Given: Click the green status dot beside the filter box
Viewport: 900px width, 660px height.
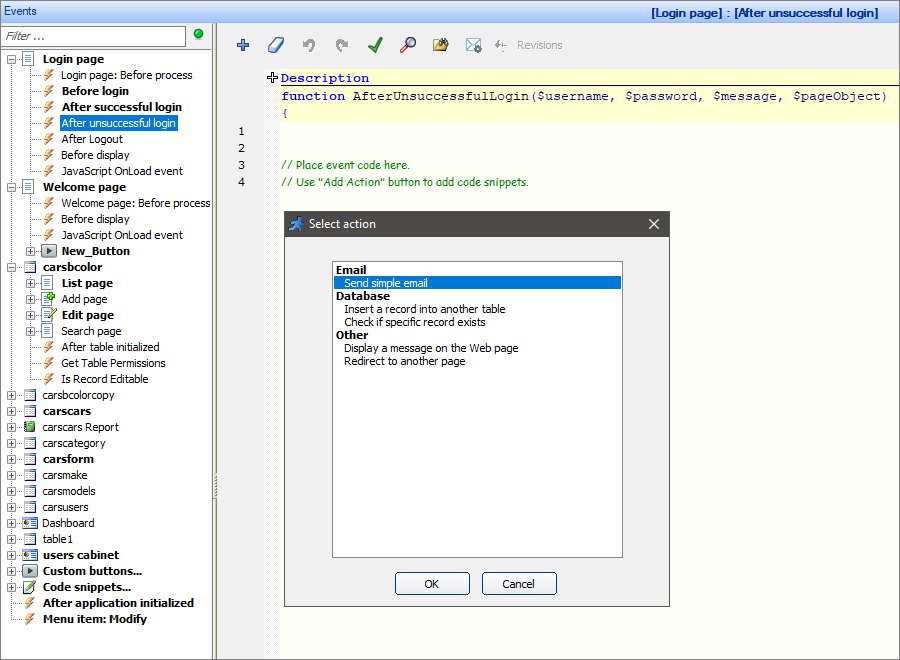Looking at the screenshot, I should pos(198,35).
